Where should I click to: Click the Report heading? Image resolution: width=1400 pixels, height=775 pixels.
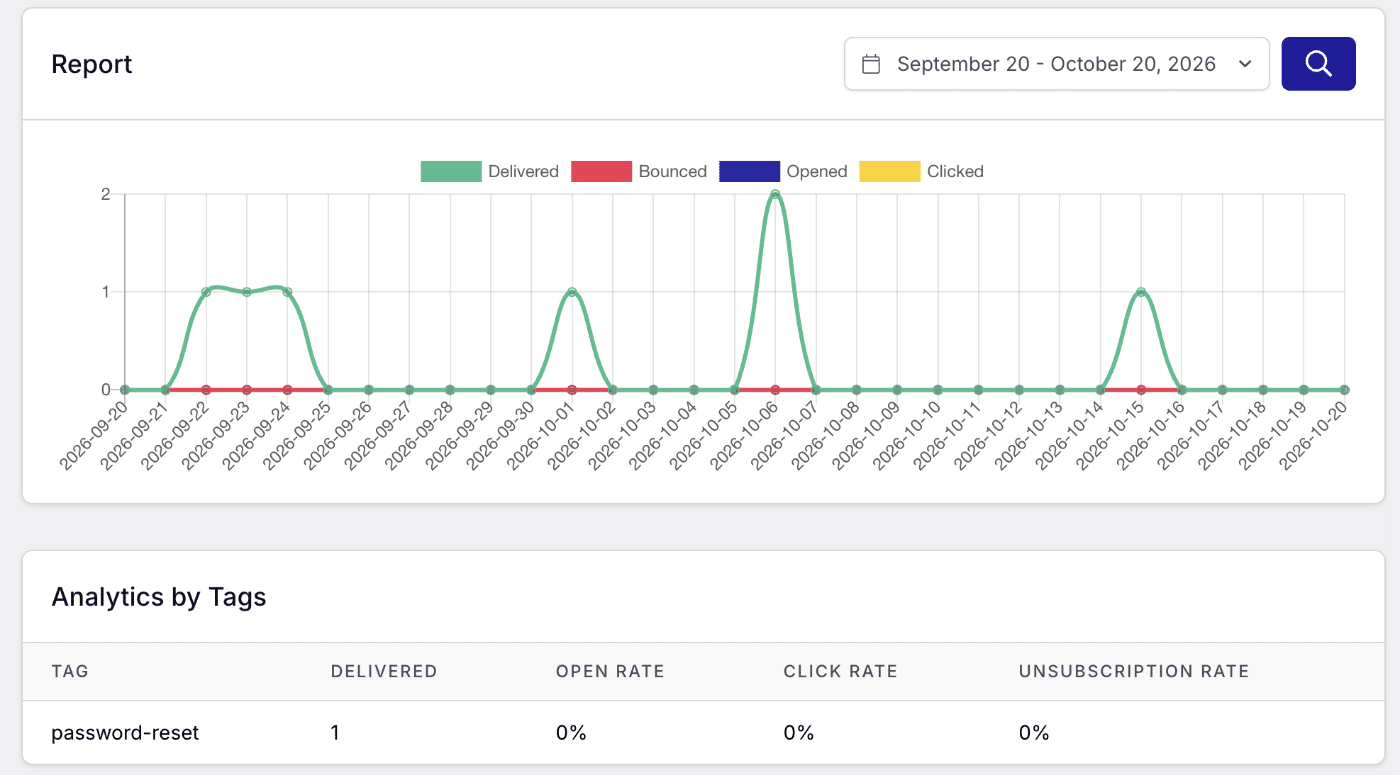[x=92, y=64]
